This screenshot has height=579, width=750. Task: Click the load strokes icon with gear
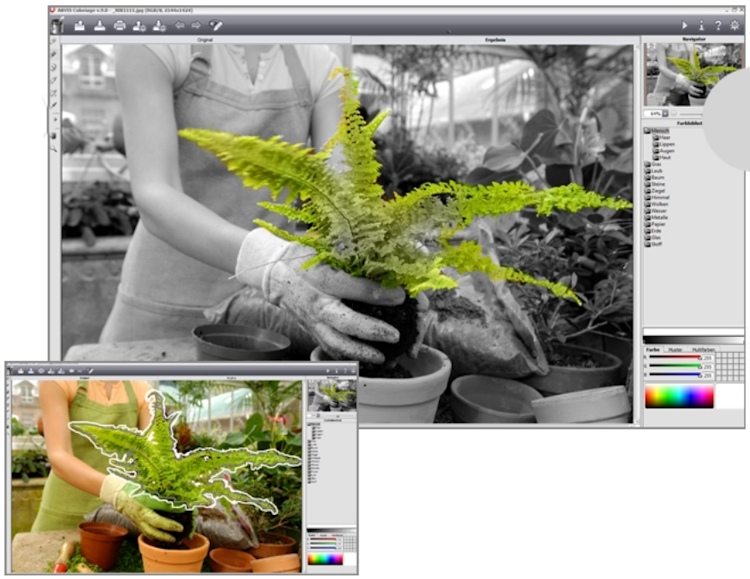[139, 26]
